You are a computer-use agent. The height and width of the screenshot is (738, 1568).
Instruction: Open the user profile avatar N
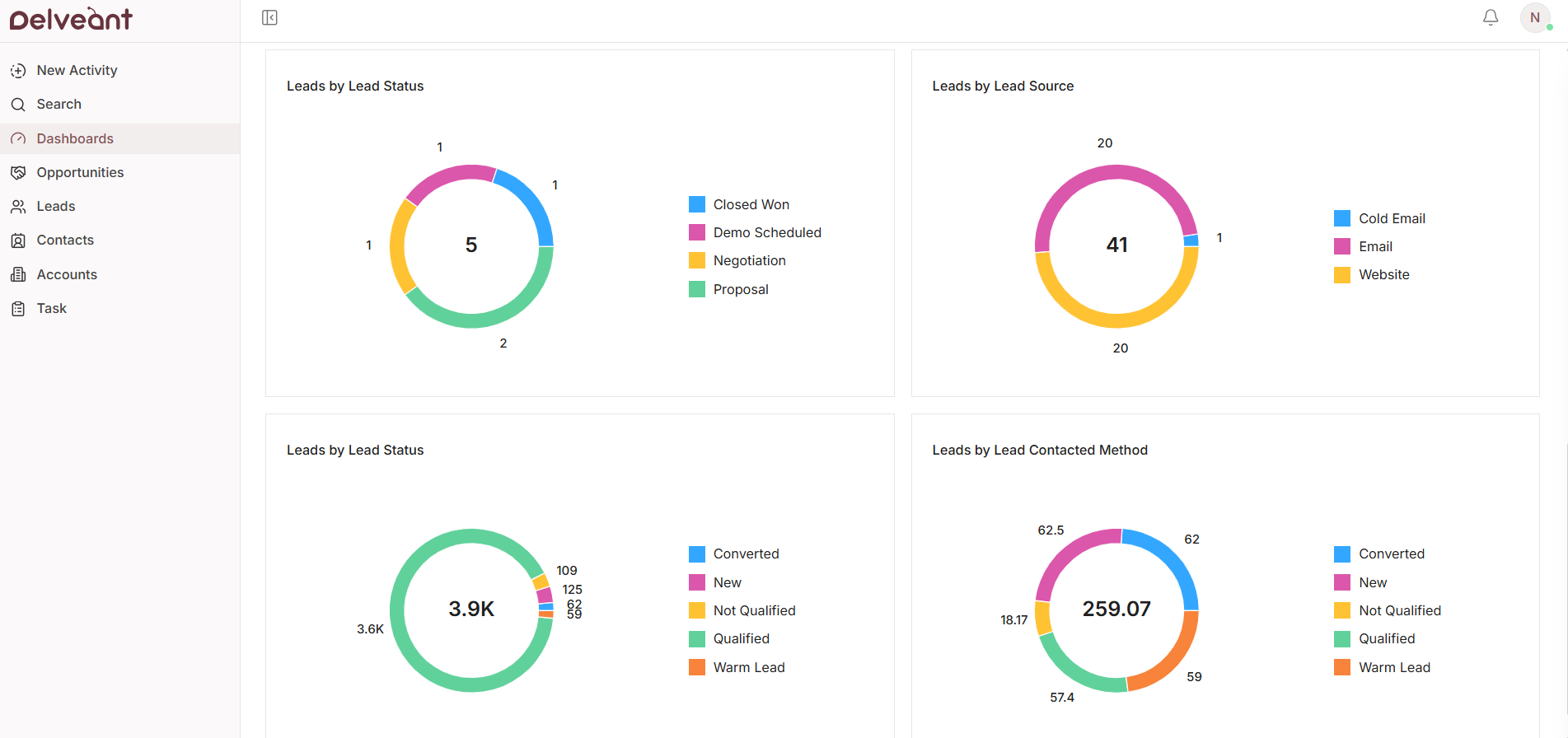(x=1534, y=17)
